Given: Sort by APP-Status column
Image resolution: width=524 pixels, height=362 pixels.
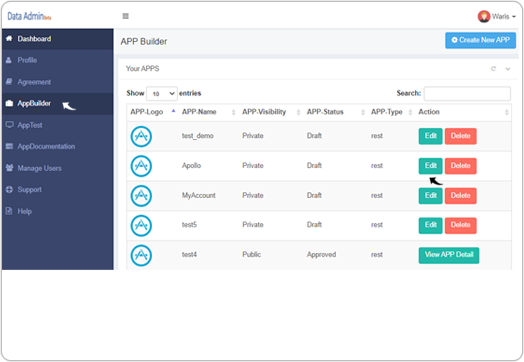Looking at the screenshot, I should (336, 112).
